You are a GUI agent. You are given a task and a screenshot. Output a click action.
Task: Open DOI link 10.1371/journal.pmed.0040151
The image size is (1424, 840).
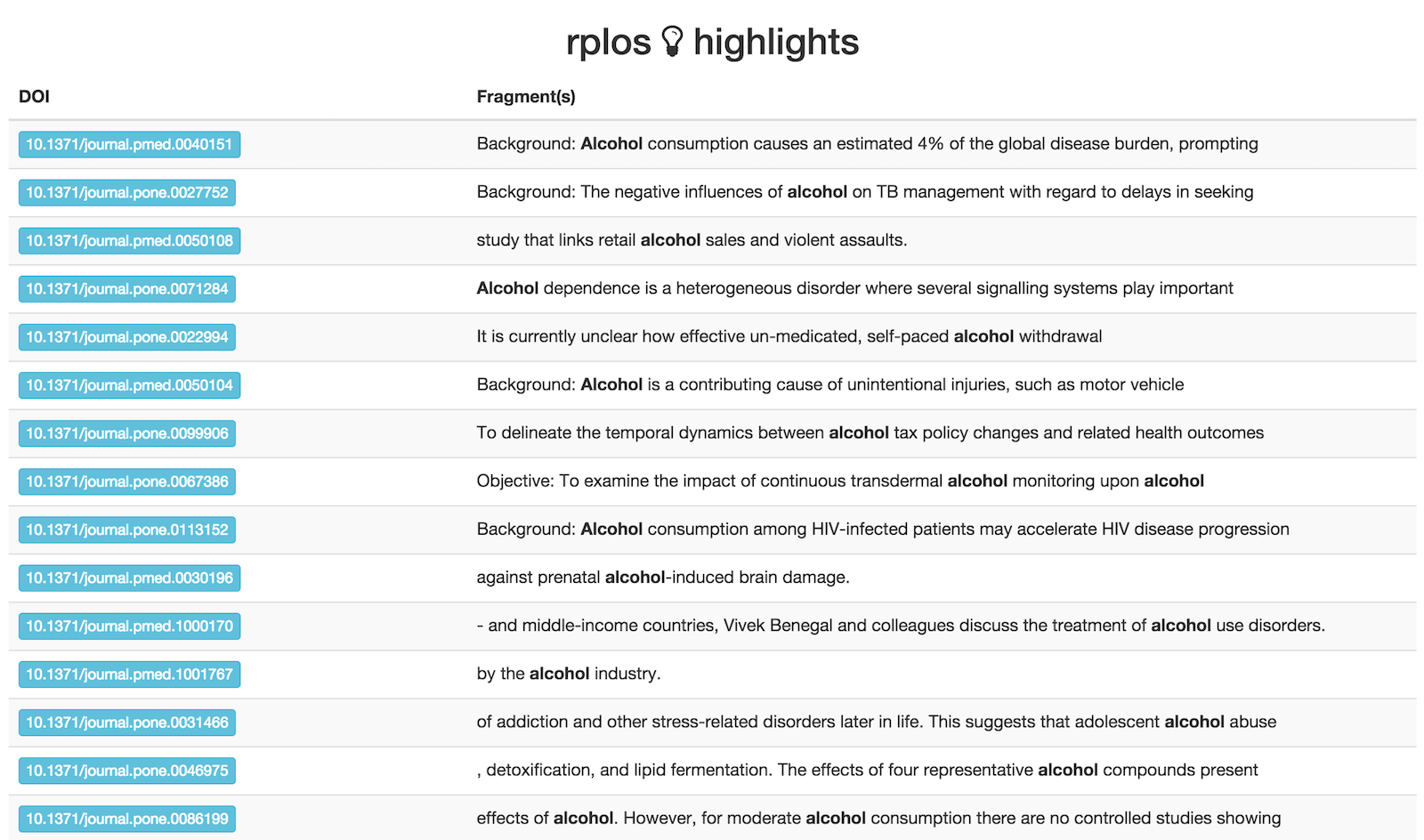(x=129, y=144)
